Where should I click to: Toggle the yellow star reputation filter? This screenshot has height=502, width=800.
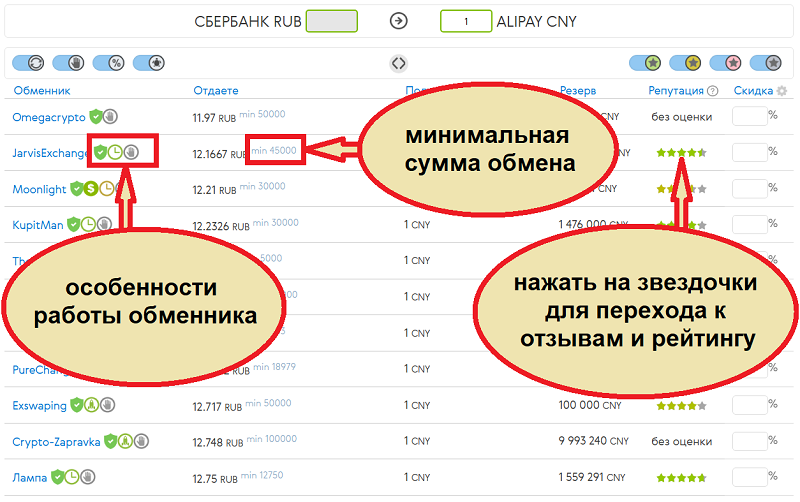pos(686,63)
